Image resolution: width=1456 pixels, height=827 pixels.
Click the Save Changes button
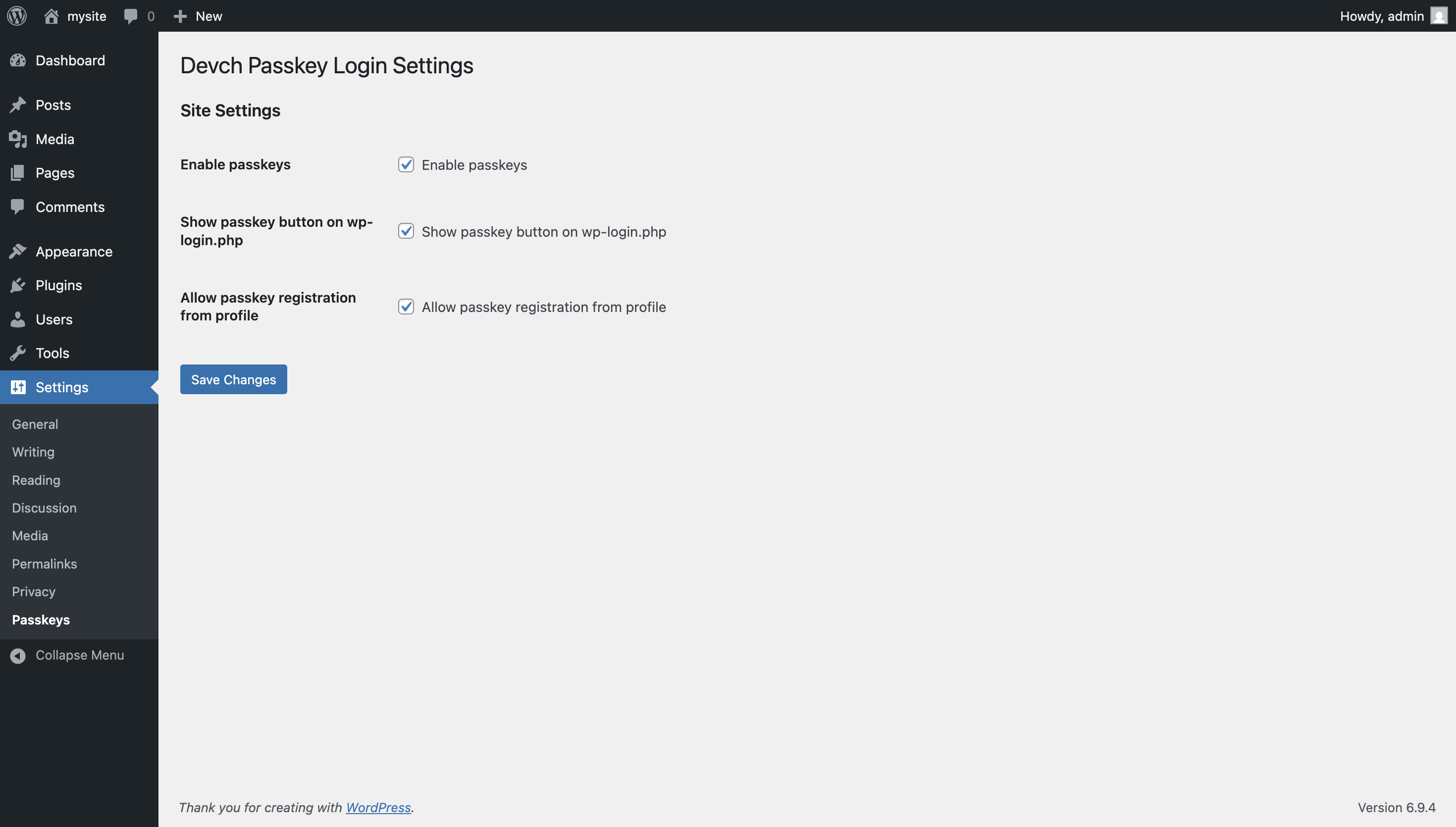click(x=233, y=379)
